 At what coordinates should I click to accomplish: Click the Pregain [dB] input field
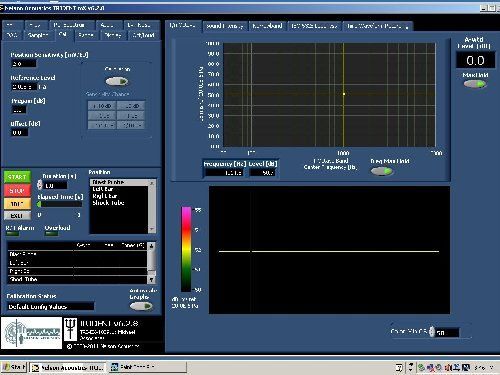[19, 110]
